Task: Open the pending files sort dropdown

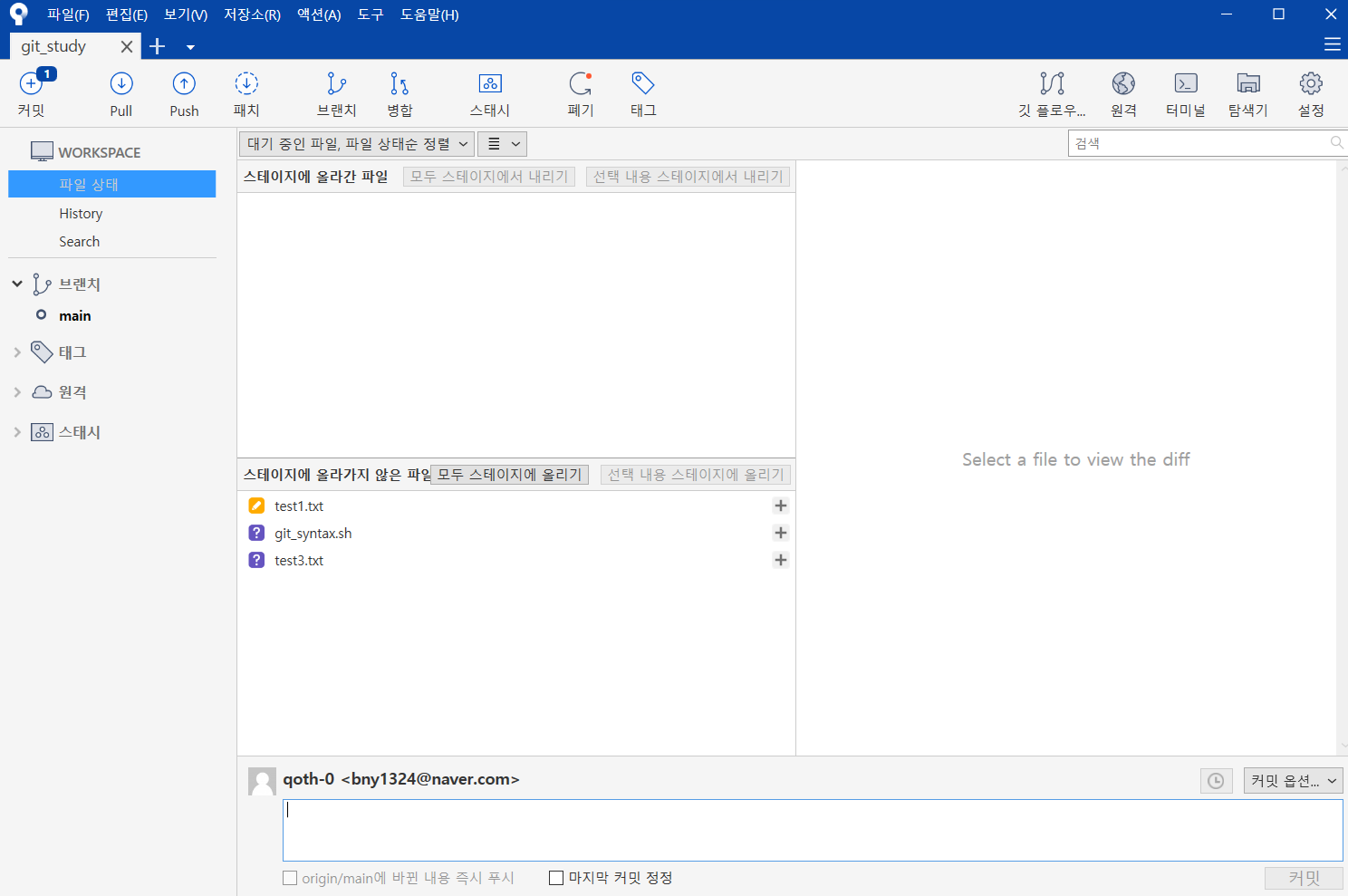Action: click(357, 144)
